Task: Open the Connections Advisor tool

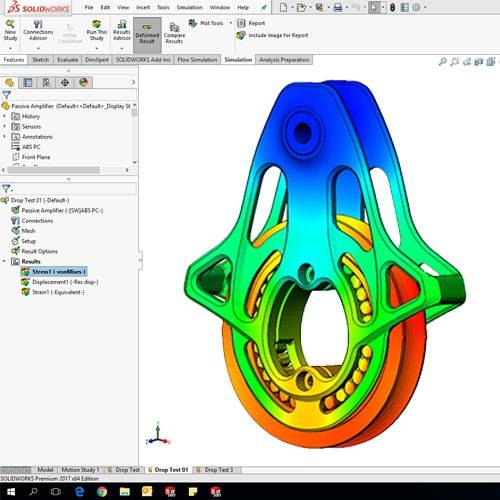Action: [x=38, y=31]
